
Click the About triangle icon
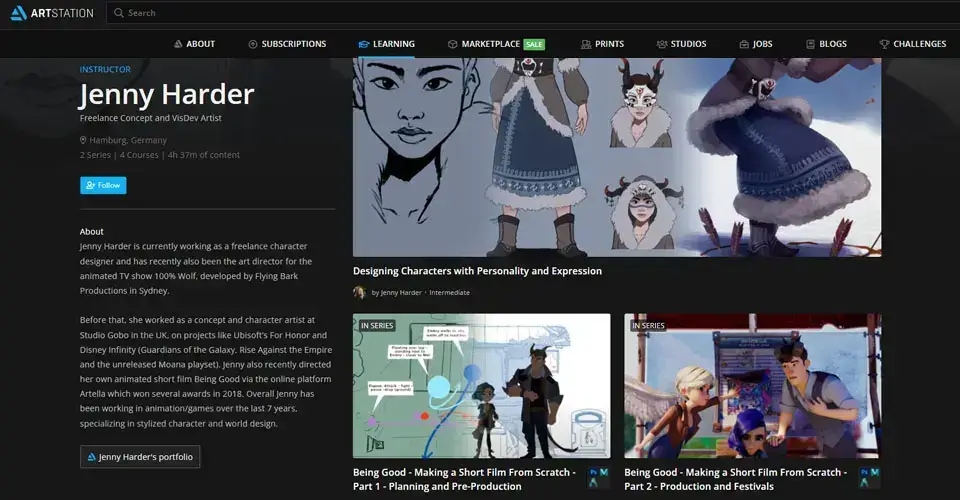178,44
